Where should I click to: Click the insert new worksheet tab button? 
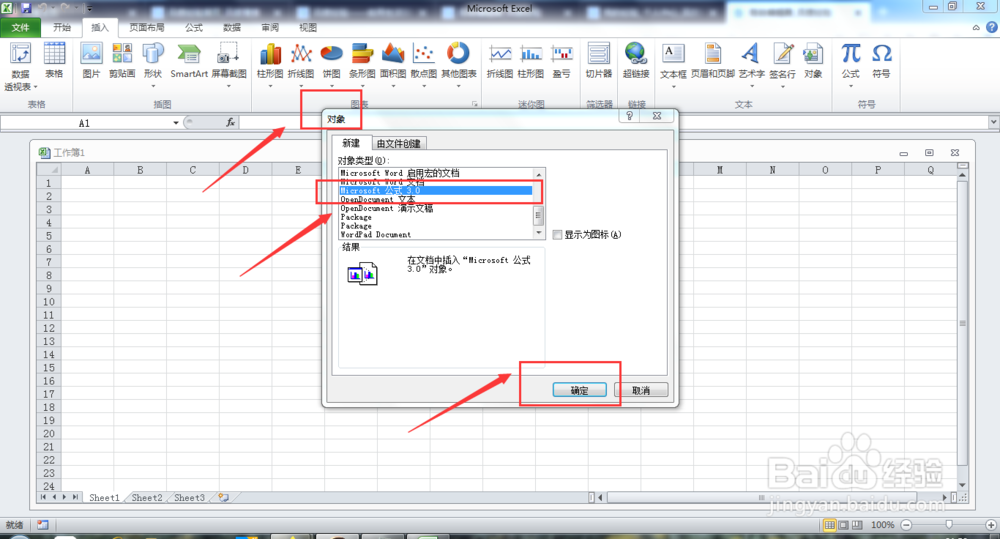point(223,498)
